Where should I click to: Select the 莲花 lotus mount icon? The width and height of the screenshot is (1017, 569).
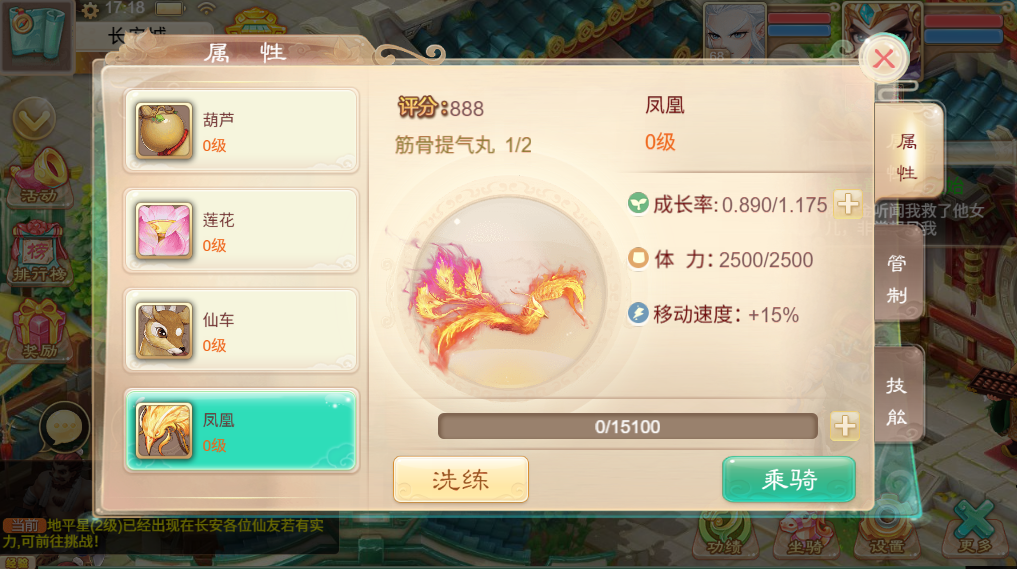pos(163,230)
